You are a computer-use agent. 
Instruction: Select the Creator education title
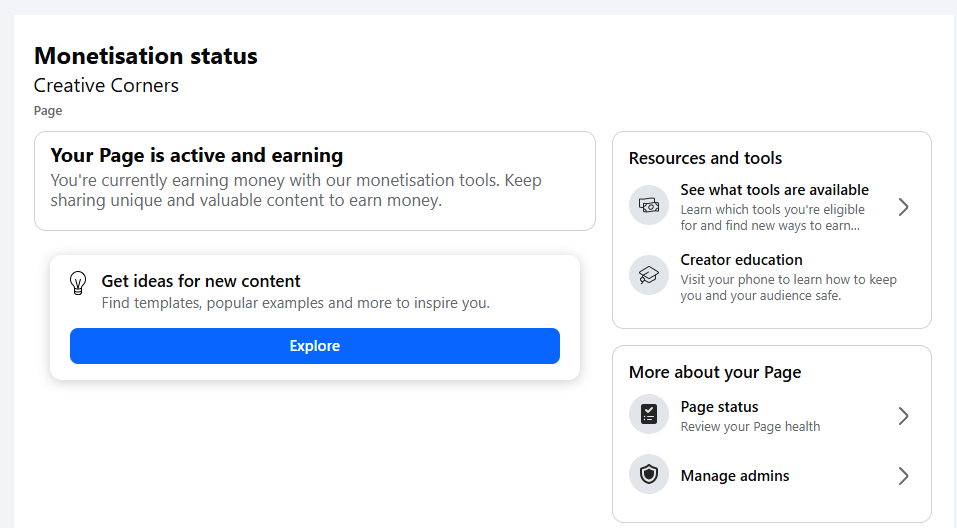[x=741, y=260]
